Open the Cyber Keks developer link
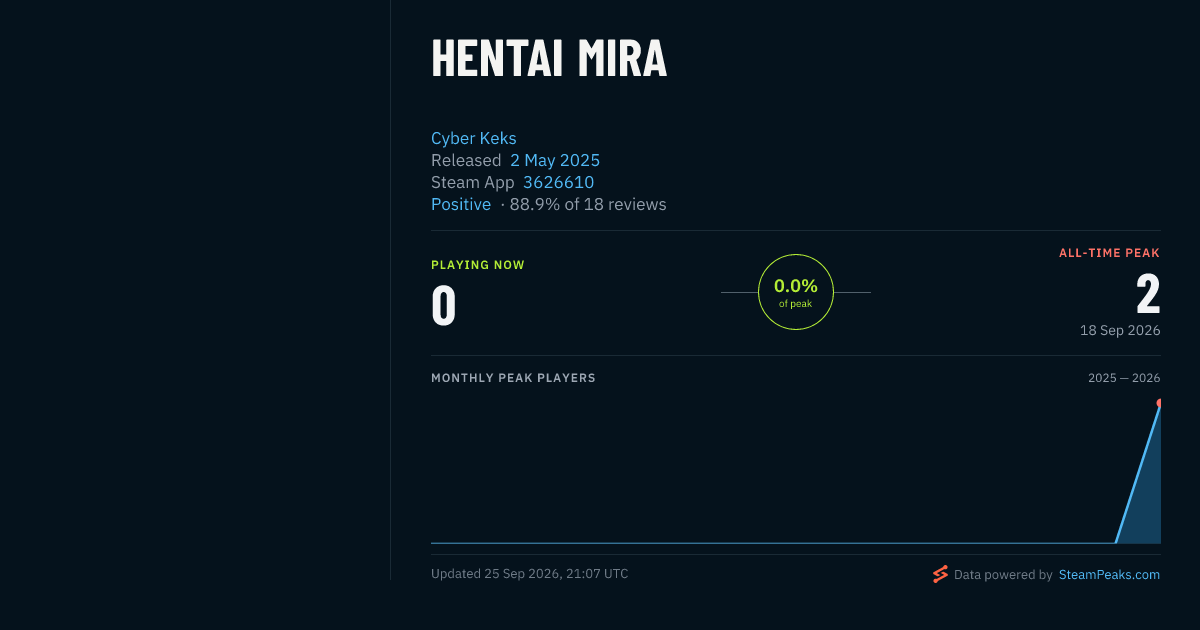Image resolution: width=1200 pixels, height=630 pixels. click(474, 138)
